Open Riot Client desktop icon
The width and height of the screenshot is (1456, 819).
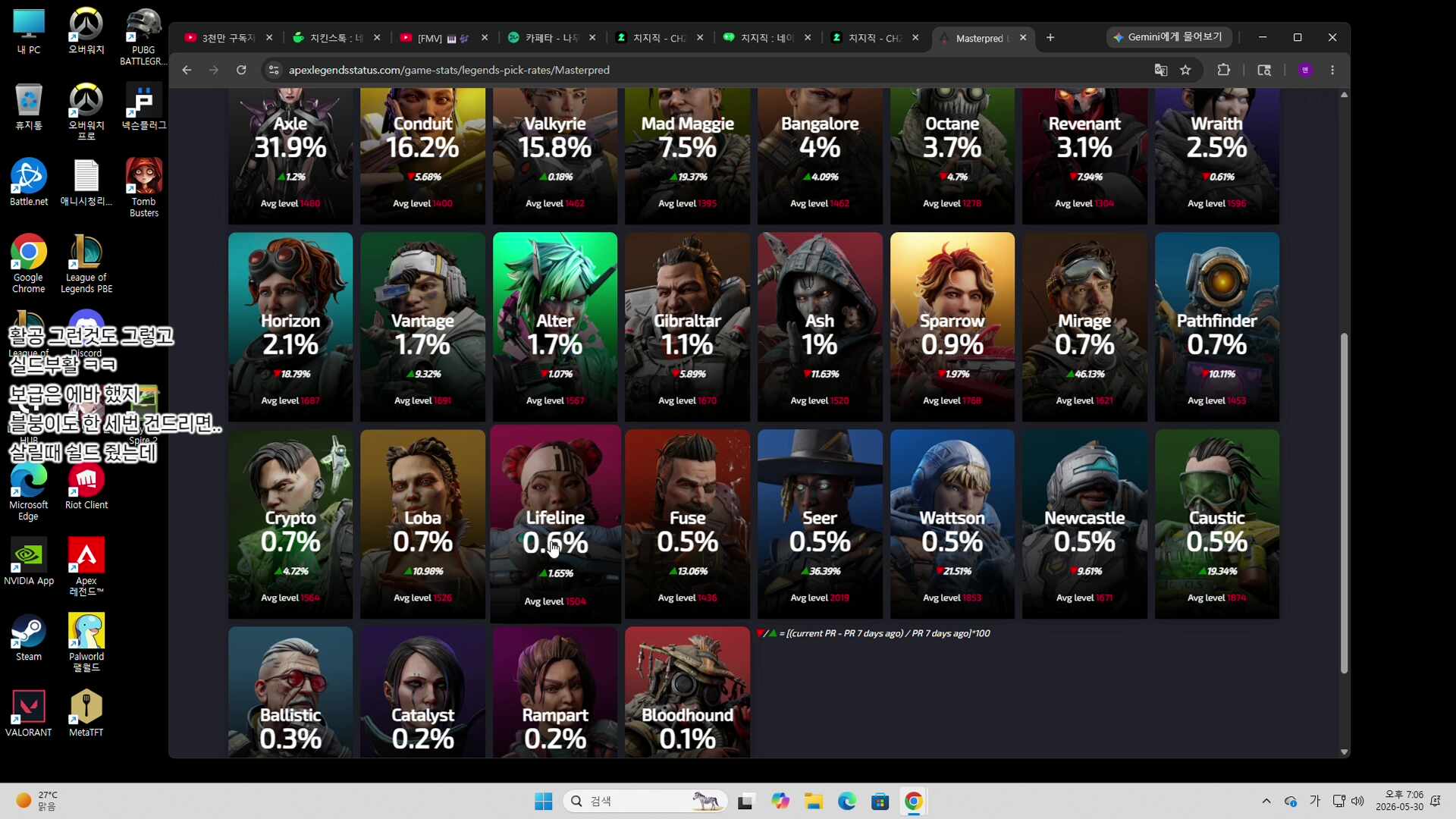tap(86, 486)
